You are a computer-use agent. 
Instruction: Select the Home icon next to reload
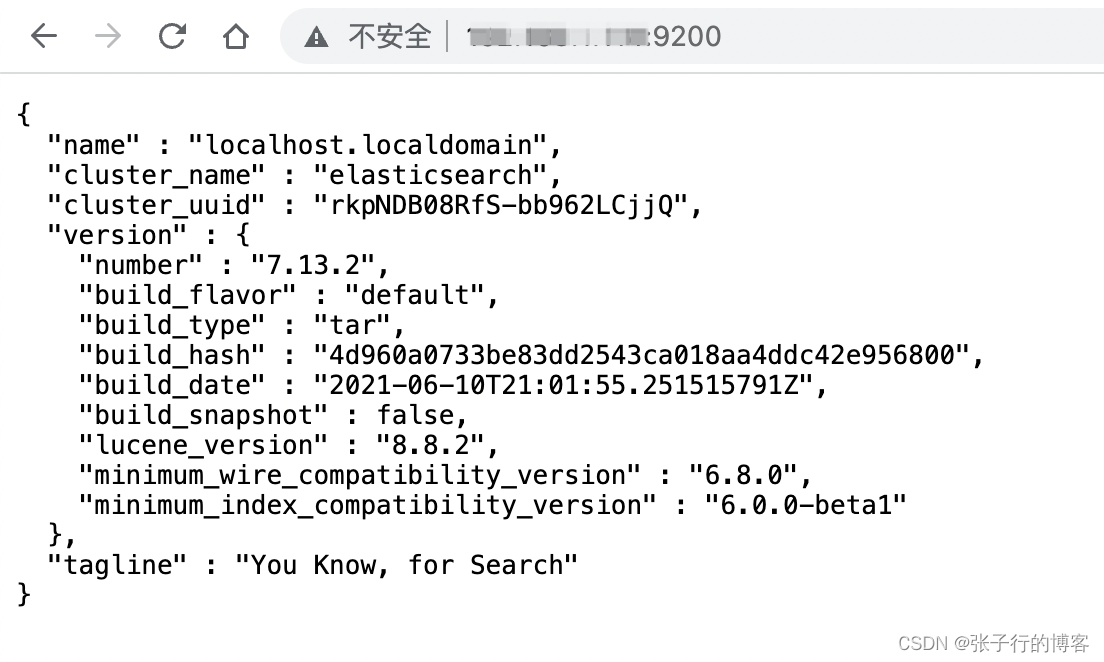point(235,36)
